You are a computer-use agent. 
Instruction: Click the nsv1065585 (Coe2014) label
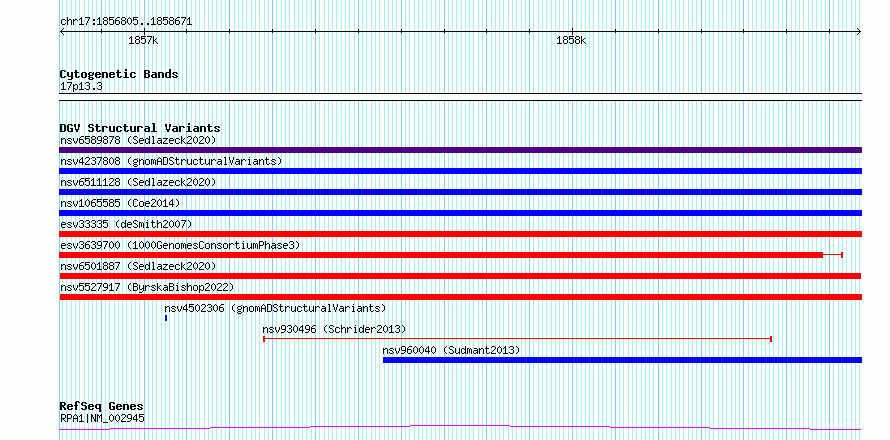[120, 203]
